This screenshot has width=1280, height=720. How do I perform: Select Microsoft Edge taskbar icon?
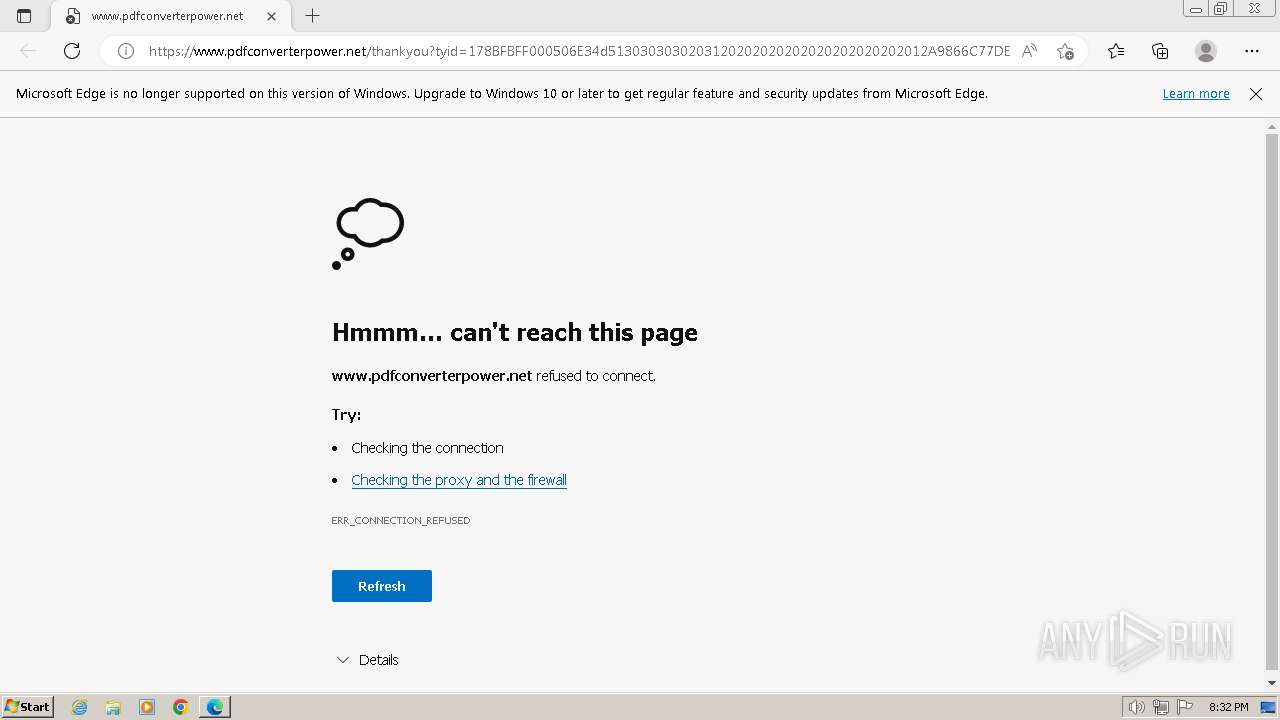point(215,707)
